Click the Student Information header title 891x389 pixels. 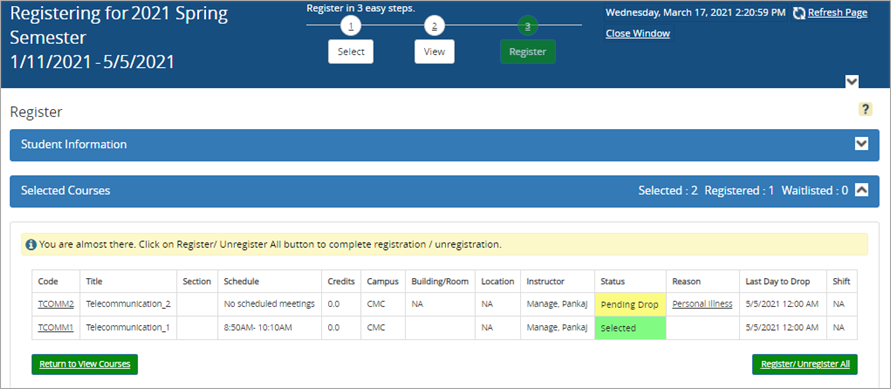74,144
